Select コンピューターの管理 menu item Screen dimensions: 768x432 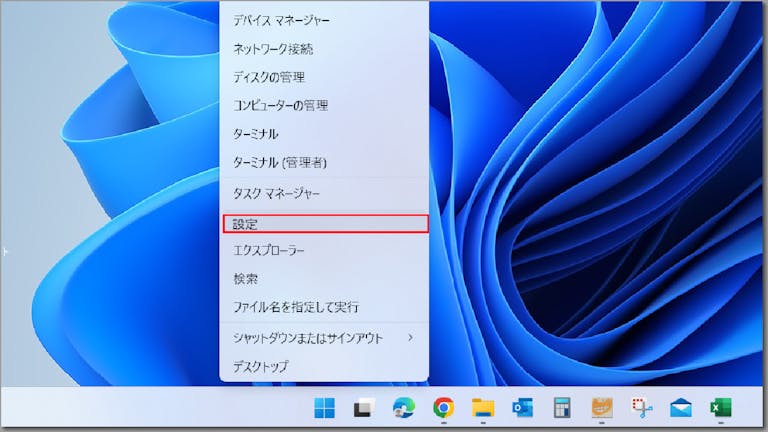click(324, 105)
